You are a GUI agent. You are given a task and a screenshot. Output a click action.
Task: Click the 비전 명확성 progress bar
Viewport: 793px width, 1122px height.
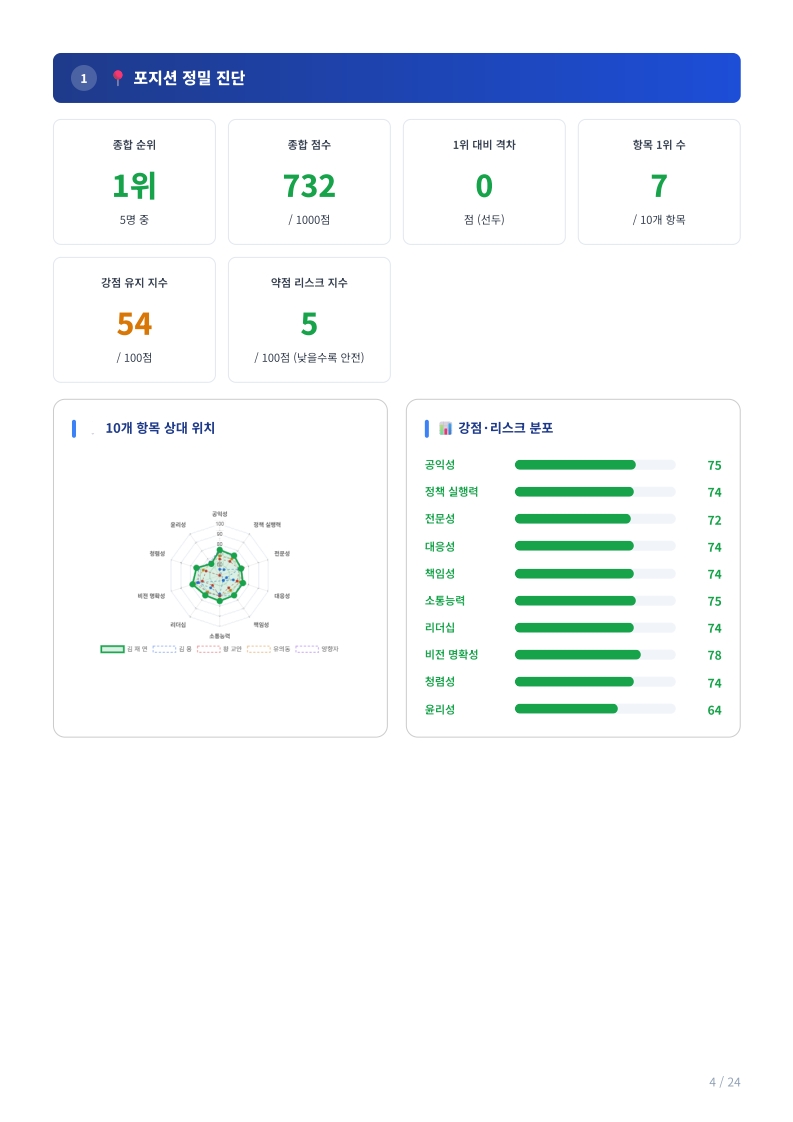[x=594, y=655]
